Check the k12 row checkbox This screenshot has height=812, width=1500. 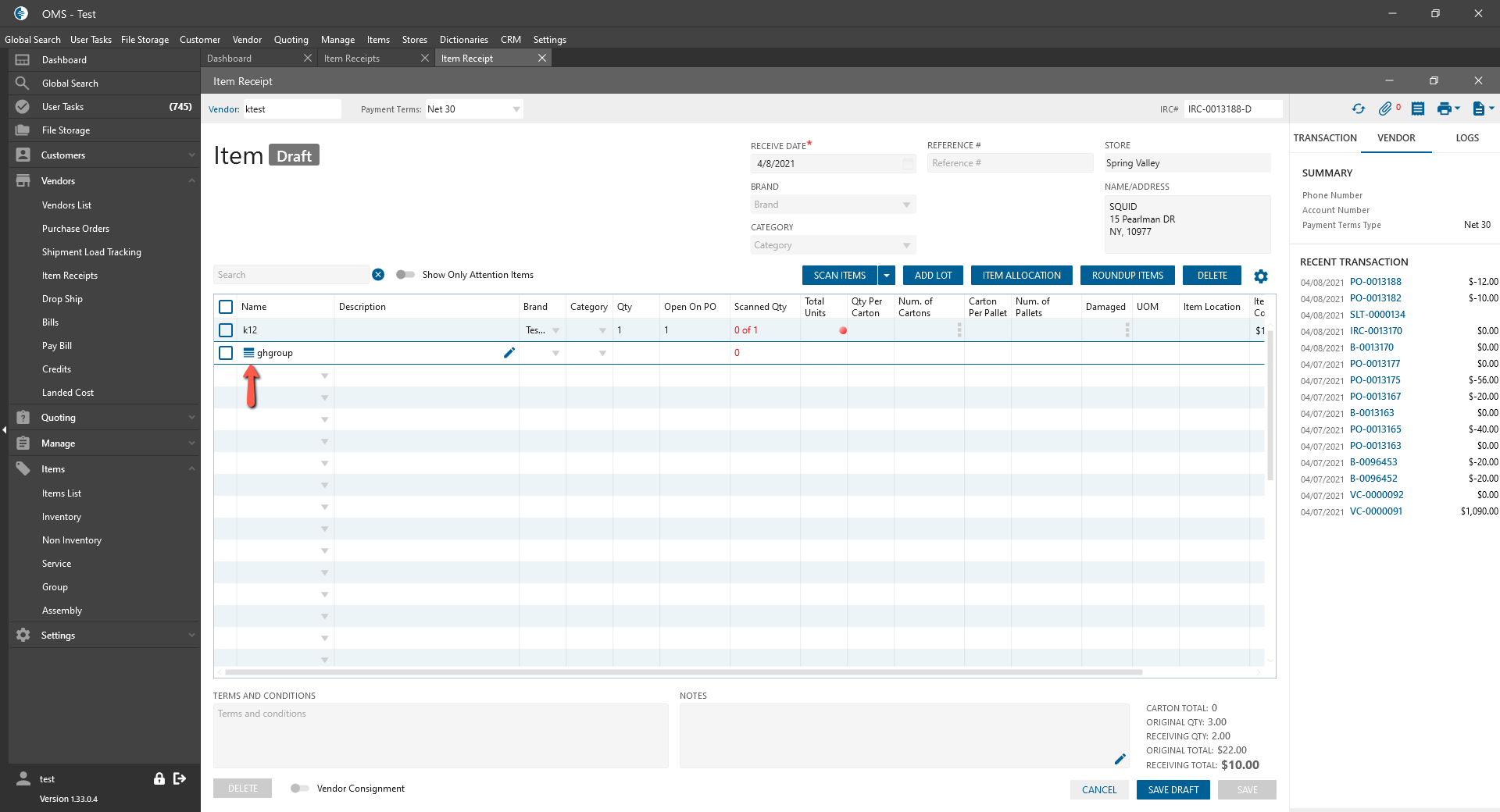point(226,330)
